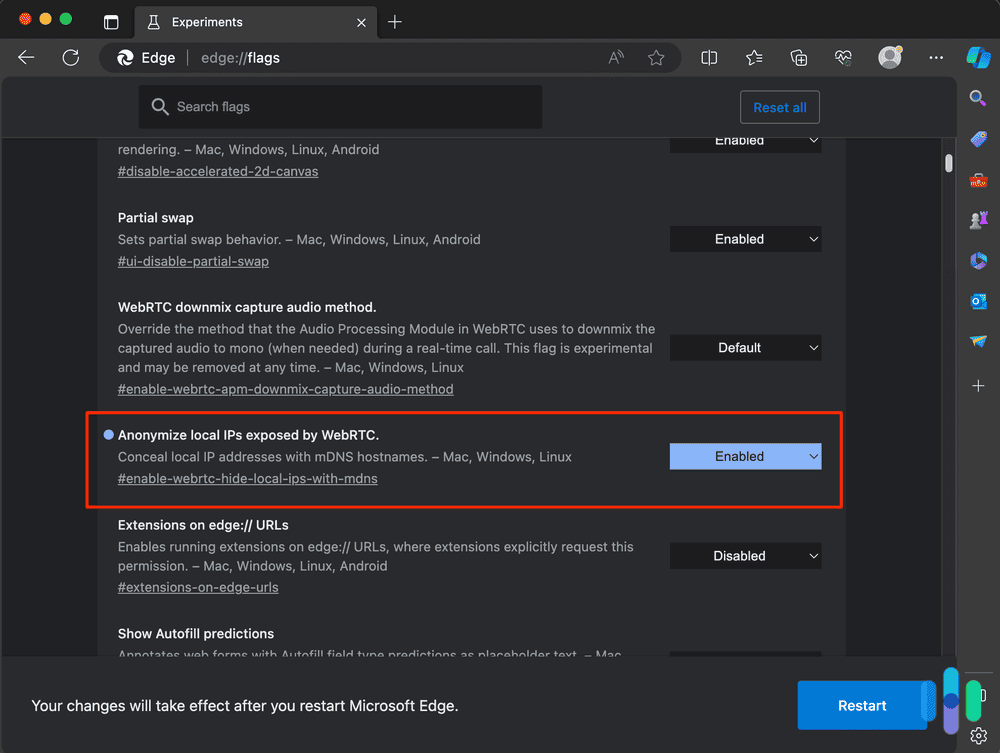Open Browser essentials

[843, 57]
